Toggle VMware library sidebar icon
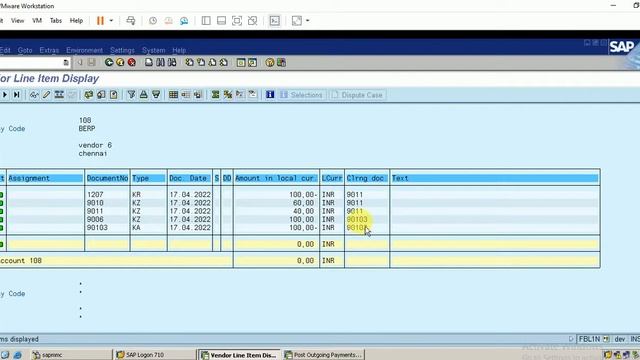The image size is (640, 360). [206, 20]
